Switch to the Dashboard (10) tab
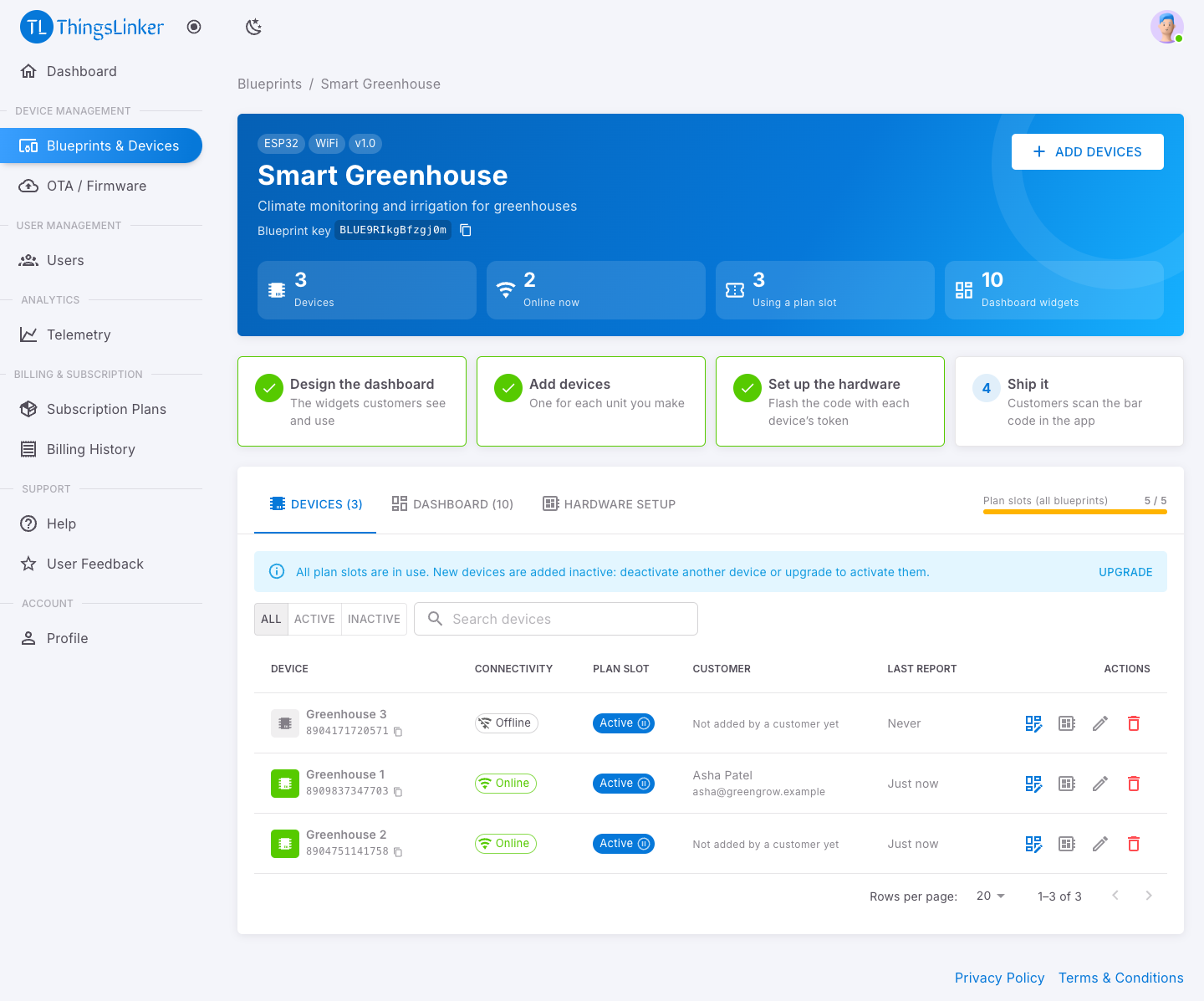The image size is (1204, 1001). click(x=452, y=504)
